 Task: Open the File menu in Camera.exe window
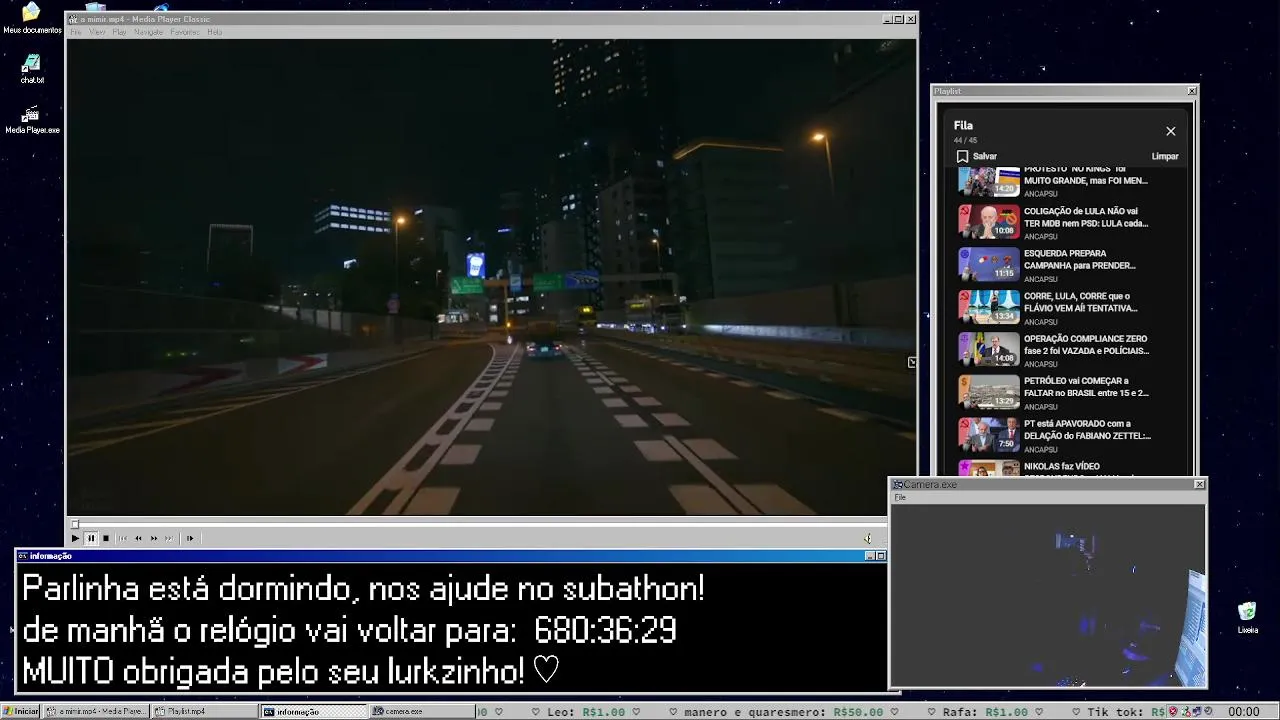tap(900, 497)
